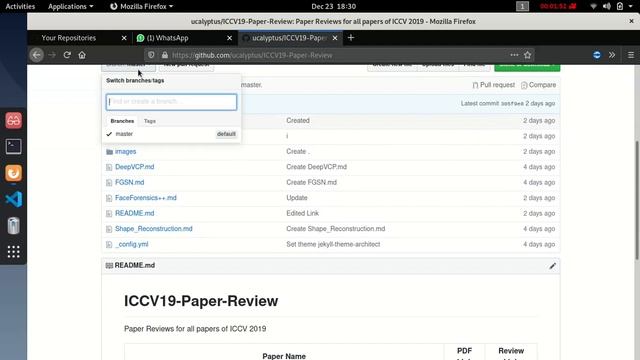Switch to the WhatsApp tab
The height and width of the screenshot is (360, 640).
pos(168,38)
